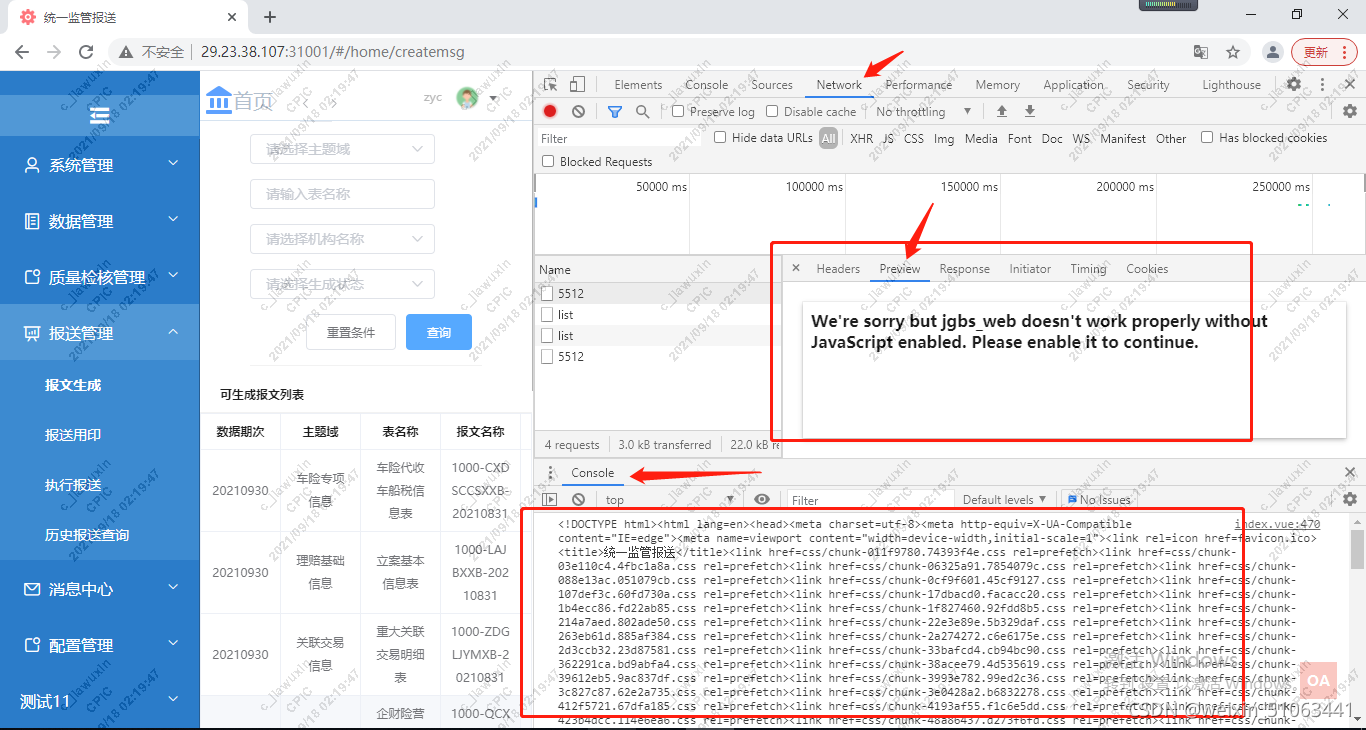1366x730 pixels.
Task: Expand 质量检核管理 menu
Action: coord(100,277)
